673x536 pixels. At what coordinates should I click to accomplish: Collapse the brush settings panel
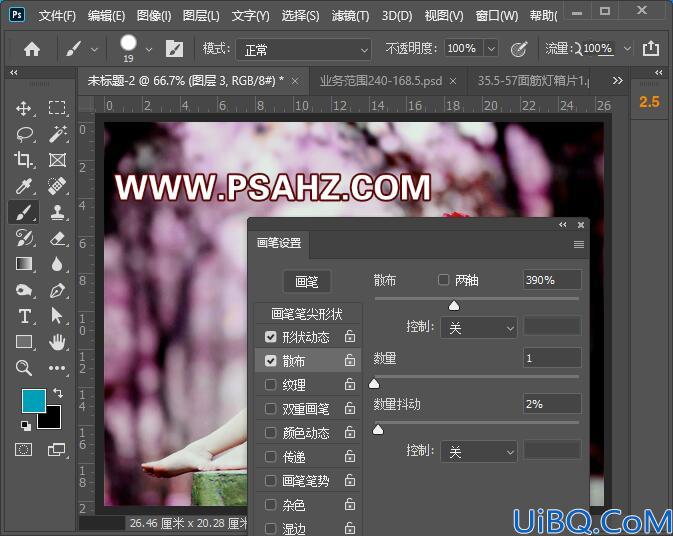click(563, 224)
